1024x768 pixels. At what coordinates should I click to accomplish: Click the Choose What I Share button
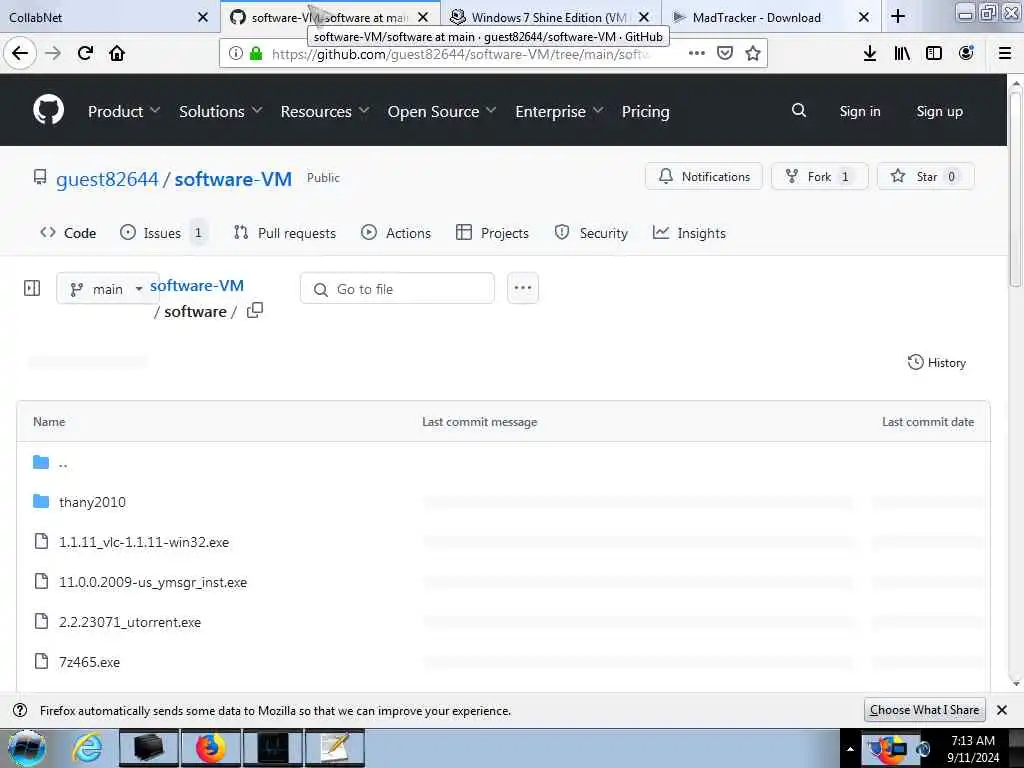(x=924, y=710)
